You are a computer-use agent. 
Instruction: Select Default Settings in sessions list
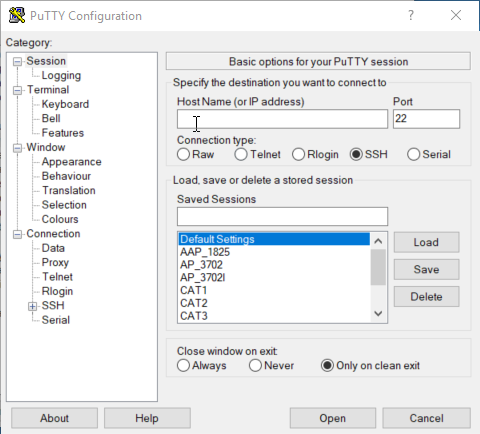point(274,239)
